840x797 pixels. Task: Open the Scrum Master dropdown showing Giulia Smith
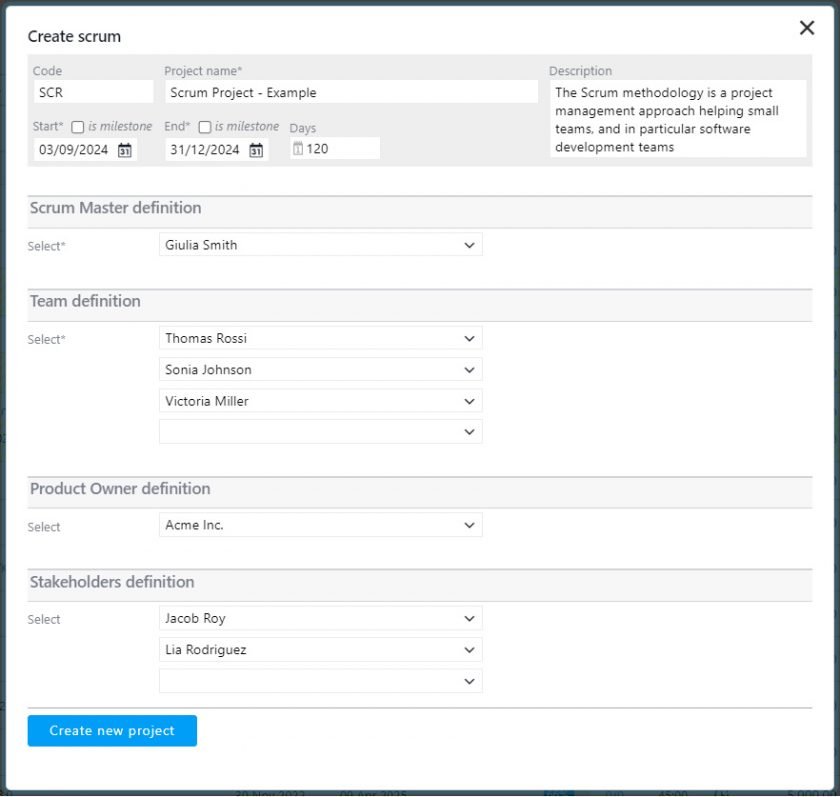[468, 244]
